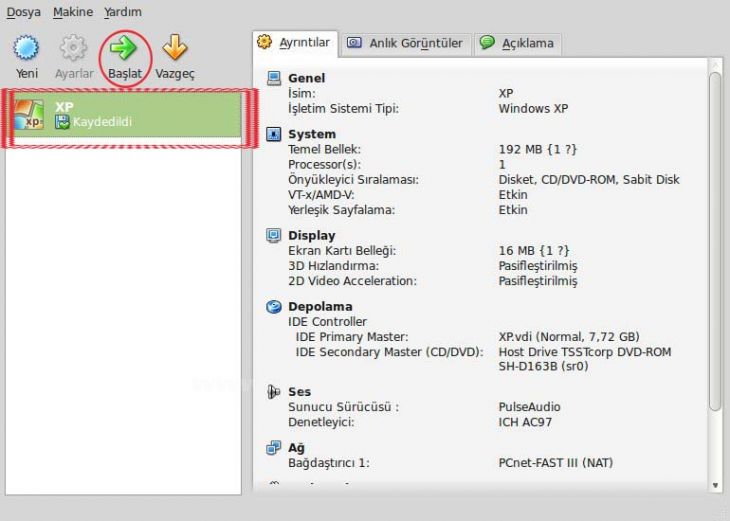Screen dimensions: 730x521
Task: Click the scrollbar up arrow in details panel
Action: [715, 65]
